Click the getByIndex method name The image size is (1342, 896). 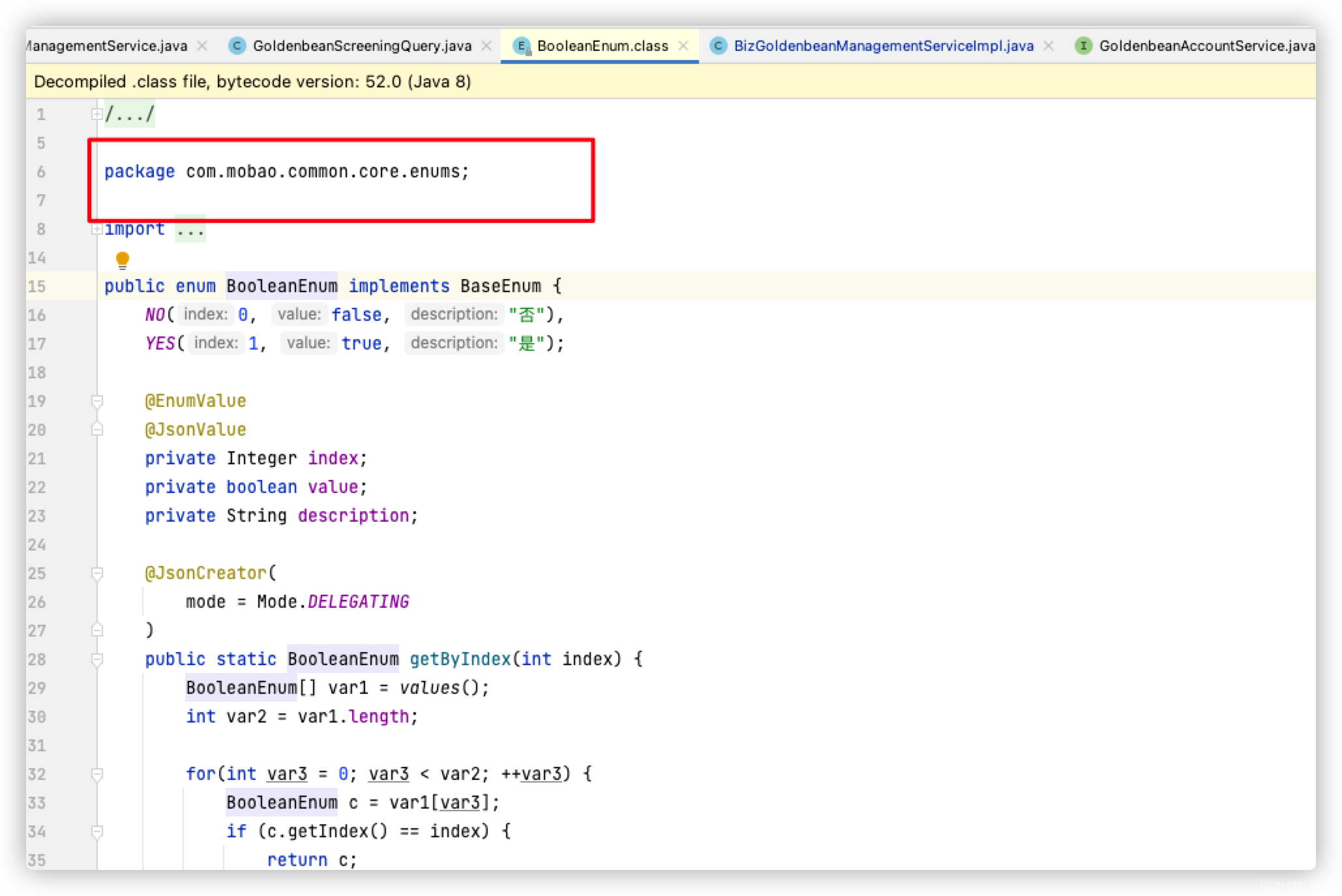click(460, 659)
